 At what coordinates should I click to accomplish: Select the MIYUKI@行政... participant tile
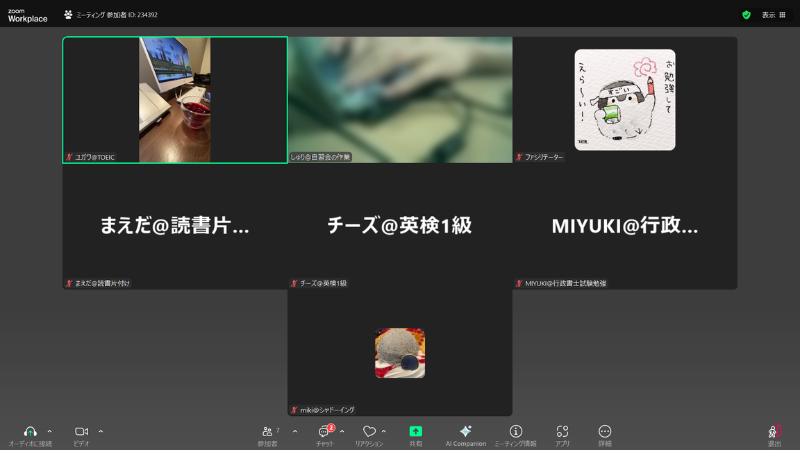[625, 226]
